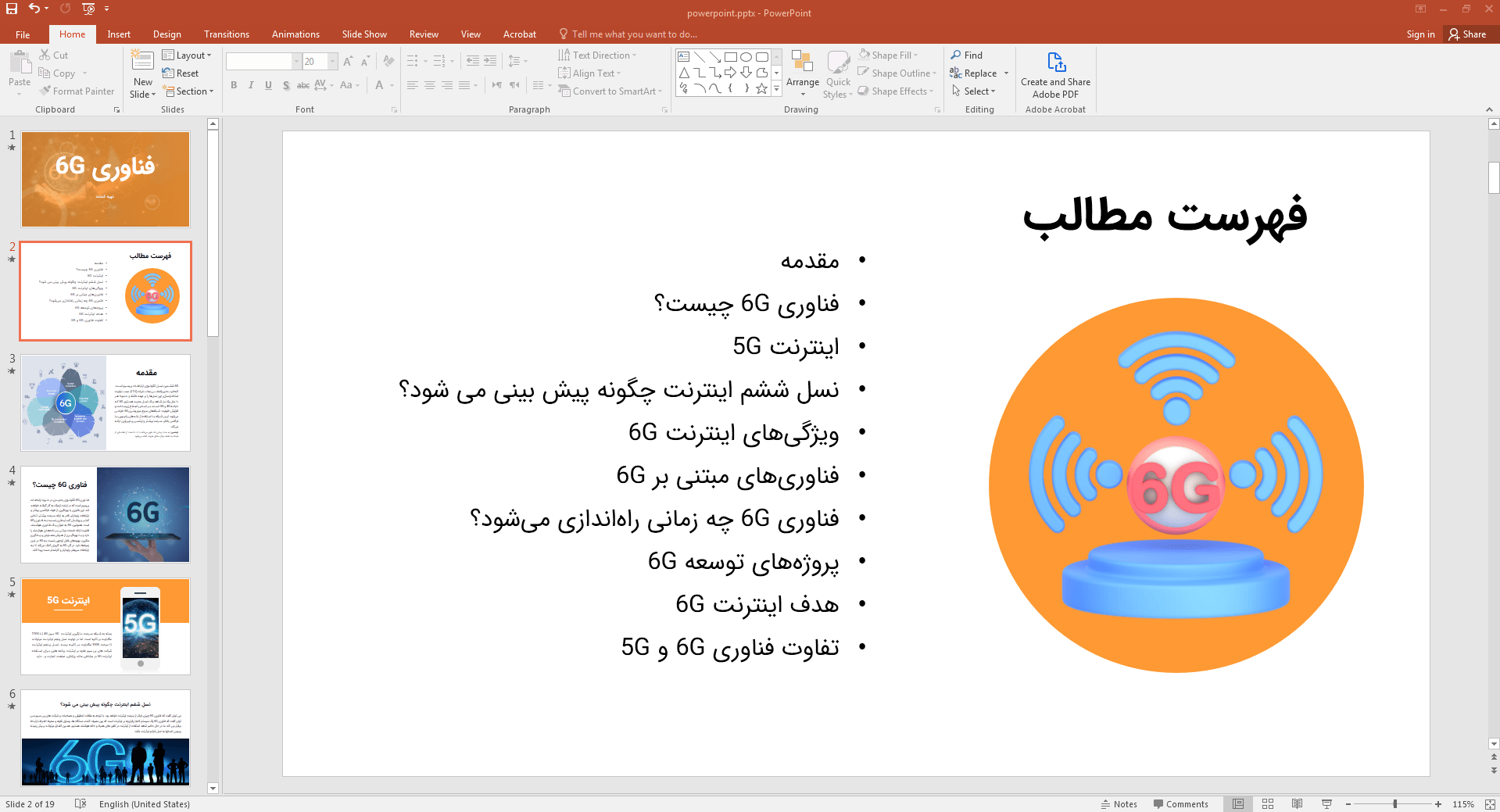This screenshot has width=1500, height=812.
Task: Open the Layout dropdown
Action: point(187,55)
